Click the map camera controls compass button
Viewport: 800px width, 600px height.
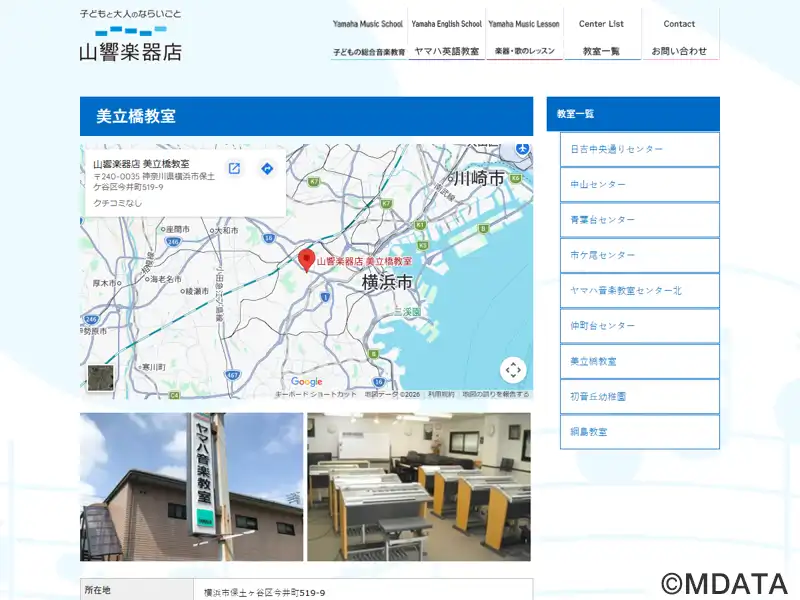click(x=513, y=370)
